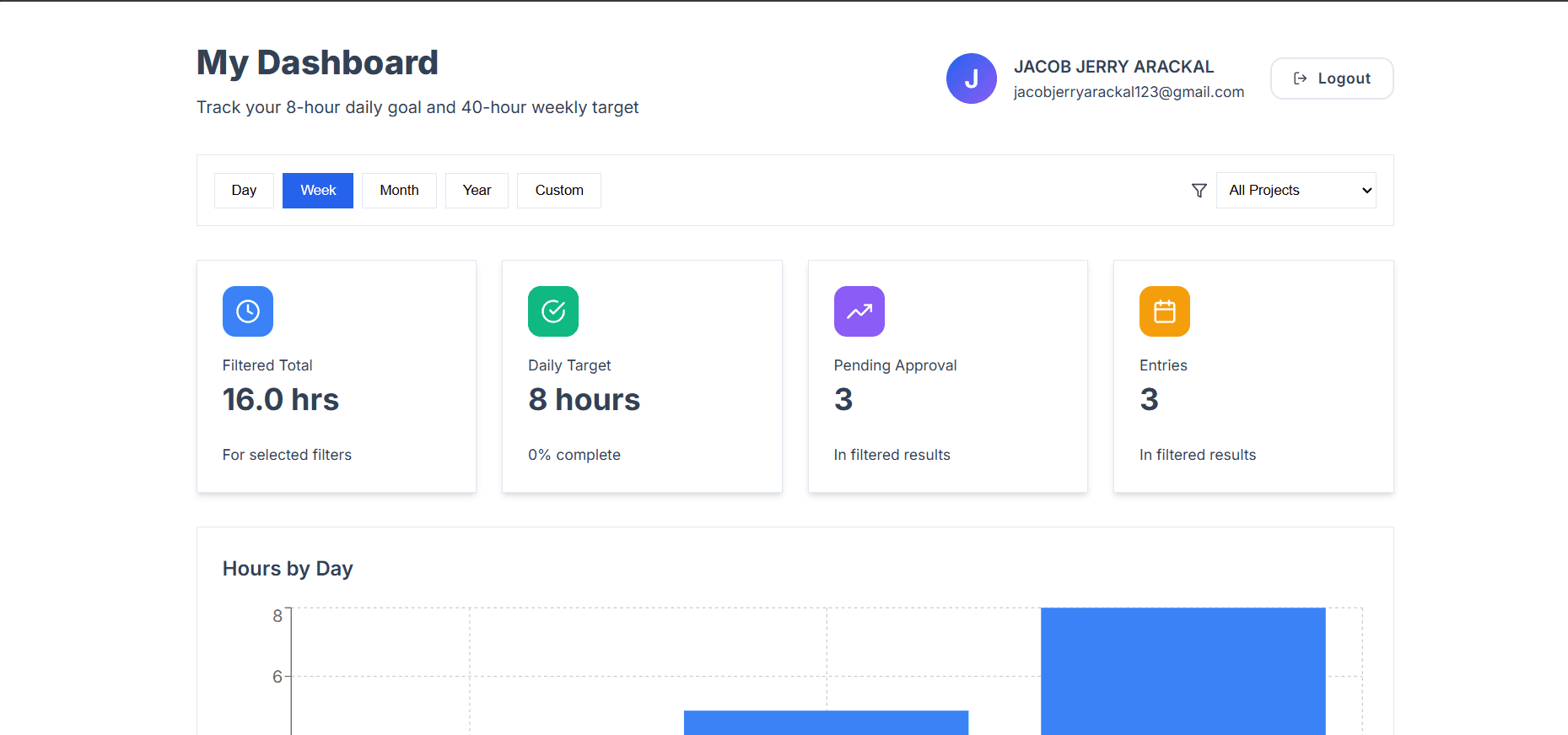Click the Entries card label
Viewport: 1568px width, 735px height.
click(1163, 365)
